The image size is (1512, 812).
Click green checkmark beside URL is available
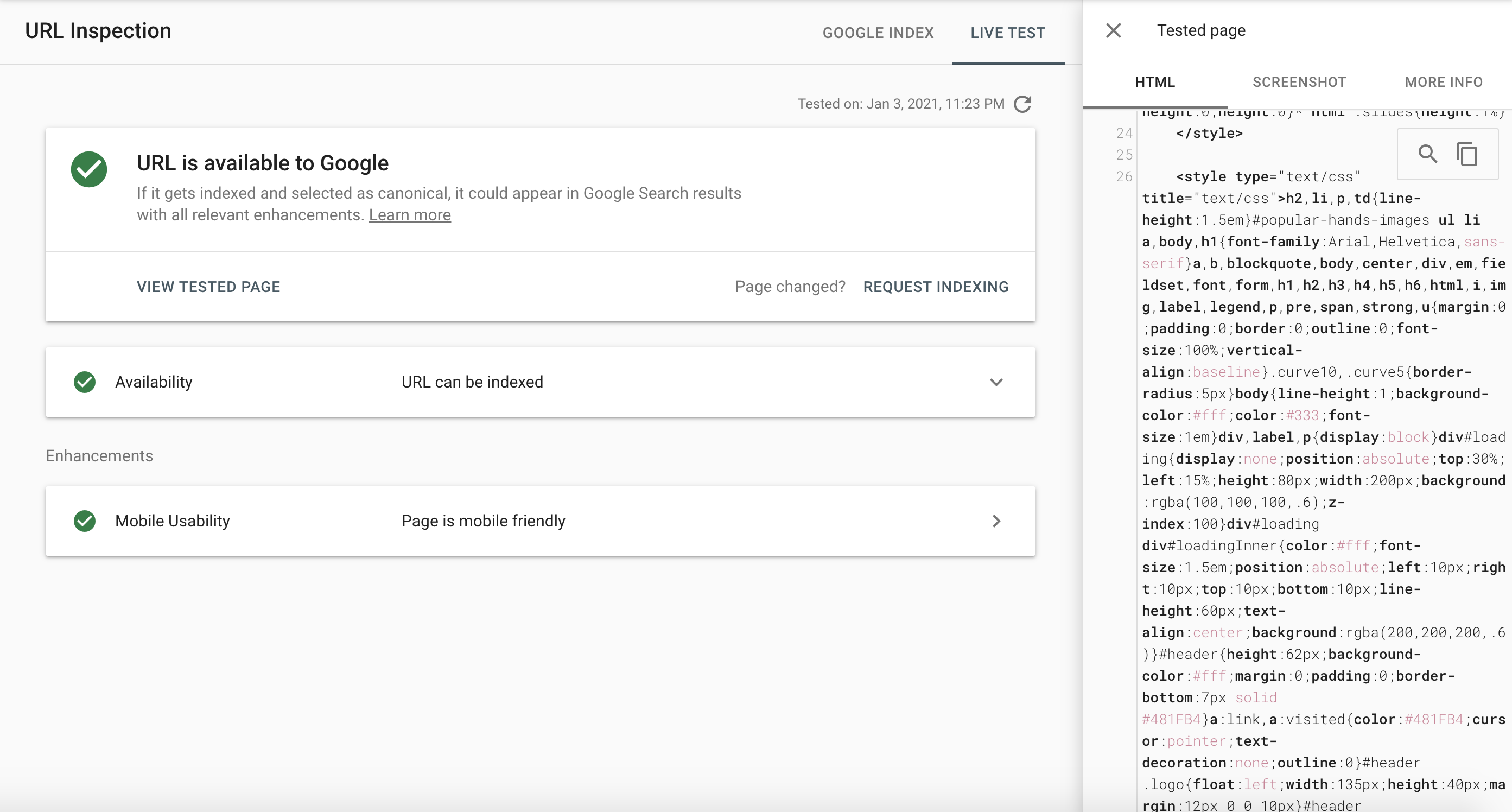[88, 169]
